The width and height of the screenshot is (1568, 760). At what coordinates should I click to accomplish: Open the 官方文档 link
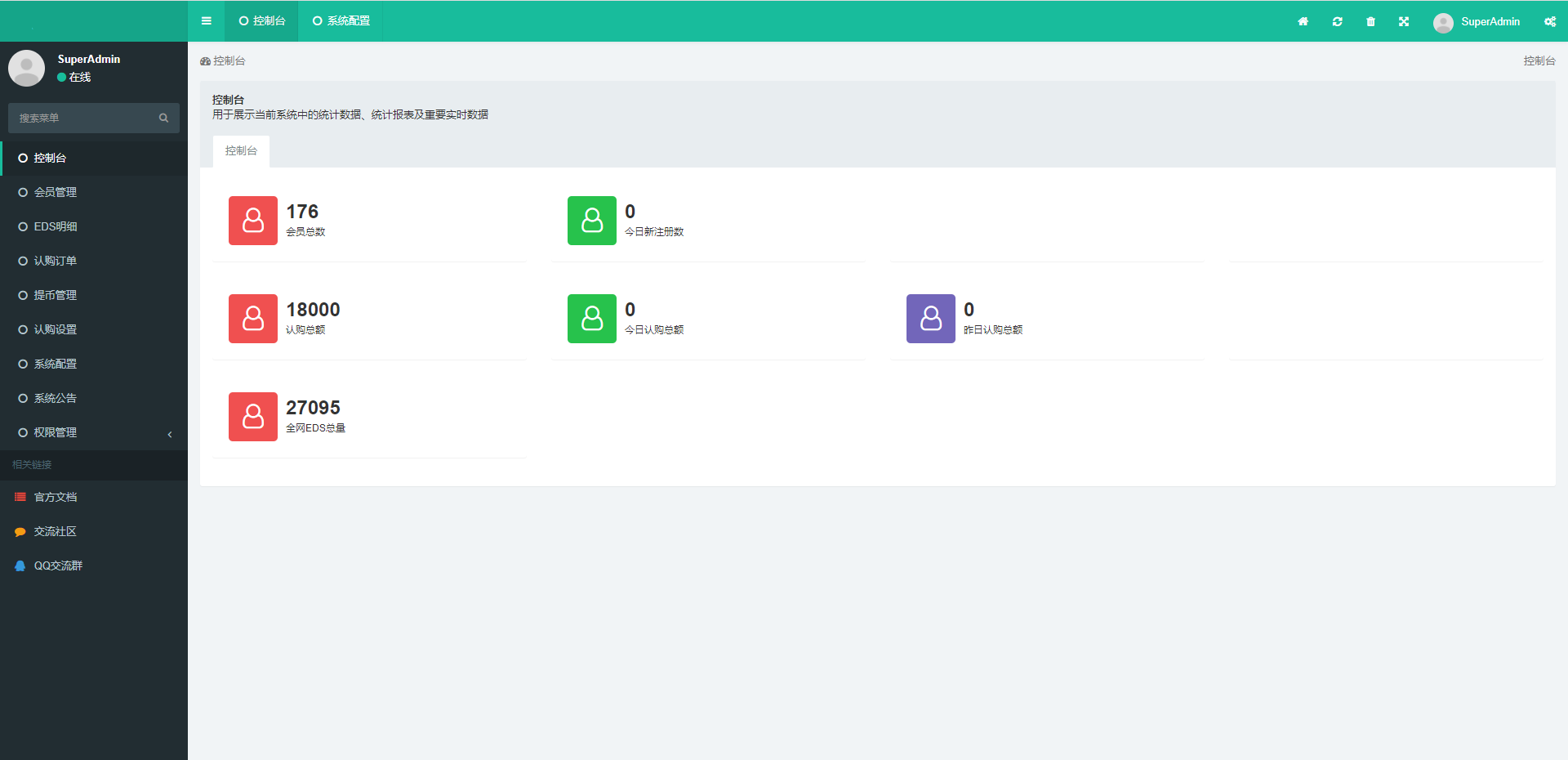point(56,497)
